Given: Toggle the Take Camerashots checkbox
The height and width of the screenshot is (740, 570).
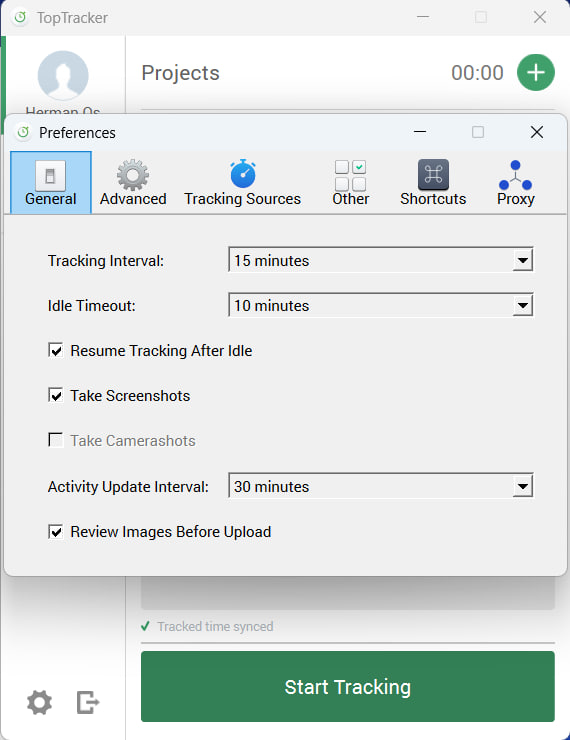Looking at the screenshot, I should tap(56, 440).
